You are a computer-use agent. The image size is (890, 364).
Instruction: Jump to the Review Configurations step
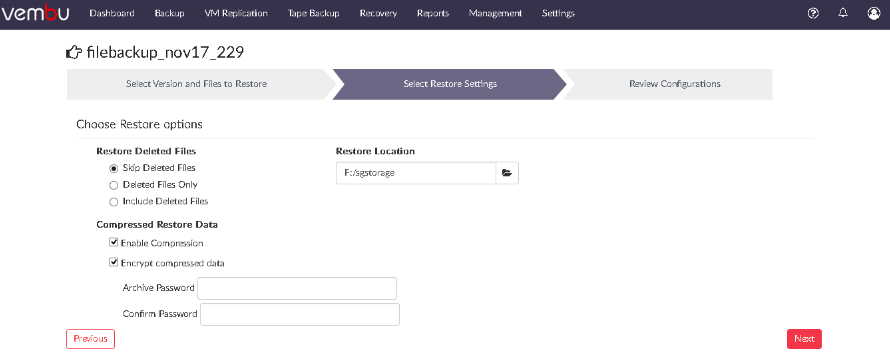point(674,84)
